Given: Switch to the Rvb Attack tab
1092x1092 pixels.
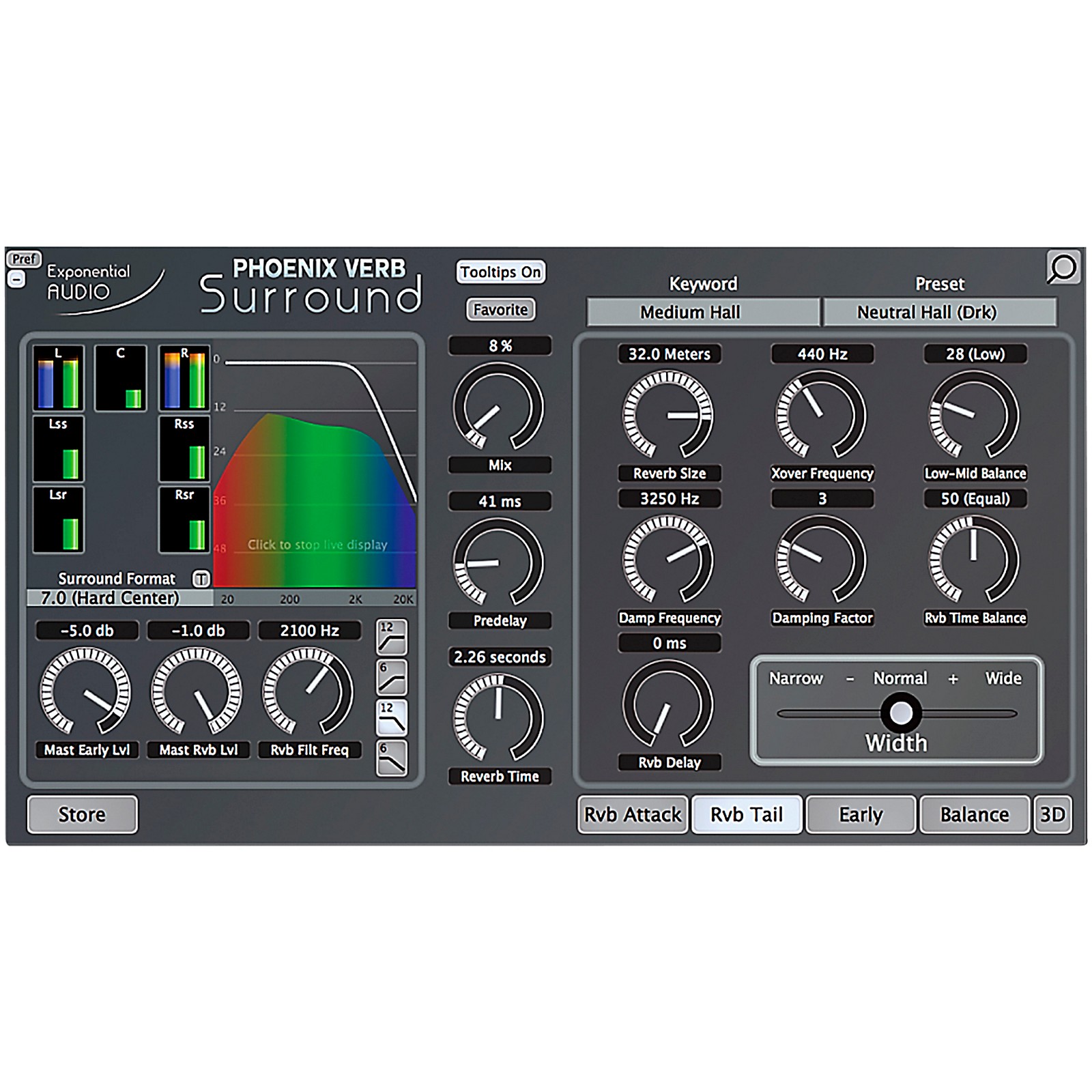Looking at the screenshot, I should [x=632, y=814].
